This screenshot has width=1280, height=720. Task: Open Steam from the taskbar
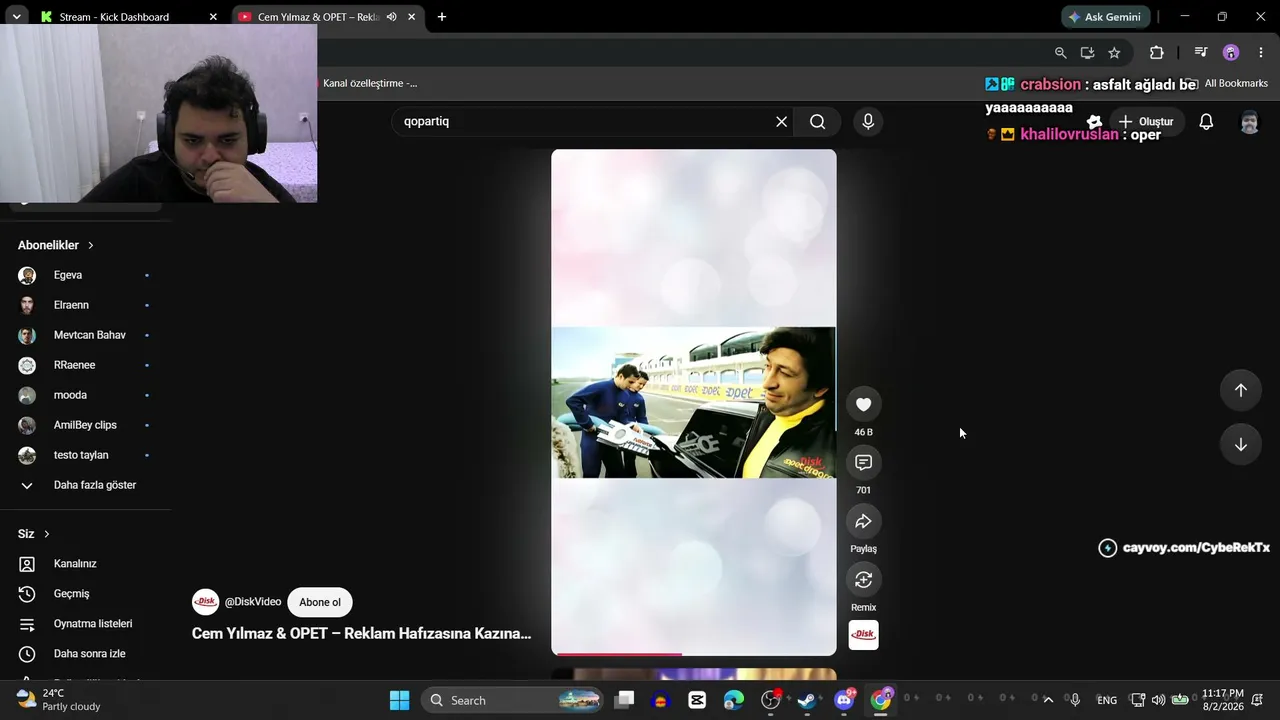click(807, 700)
